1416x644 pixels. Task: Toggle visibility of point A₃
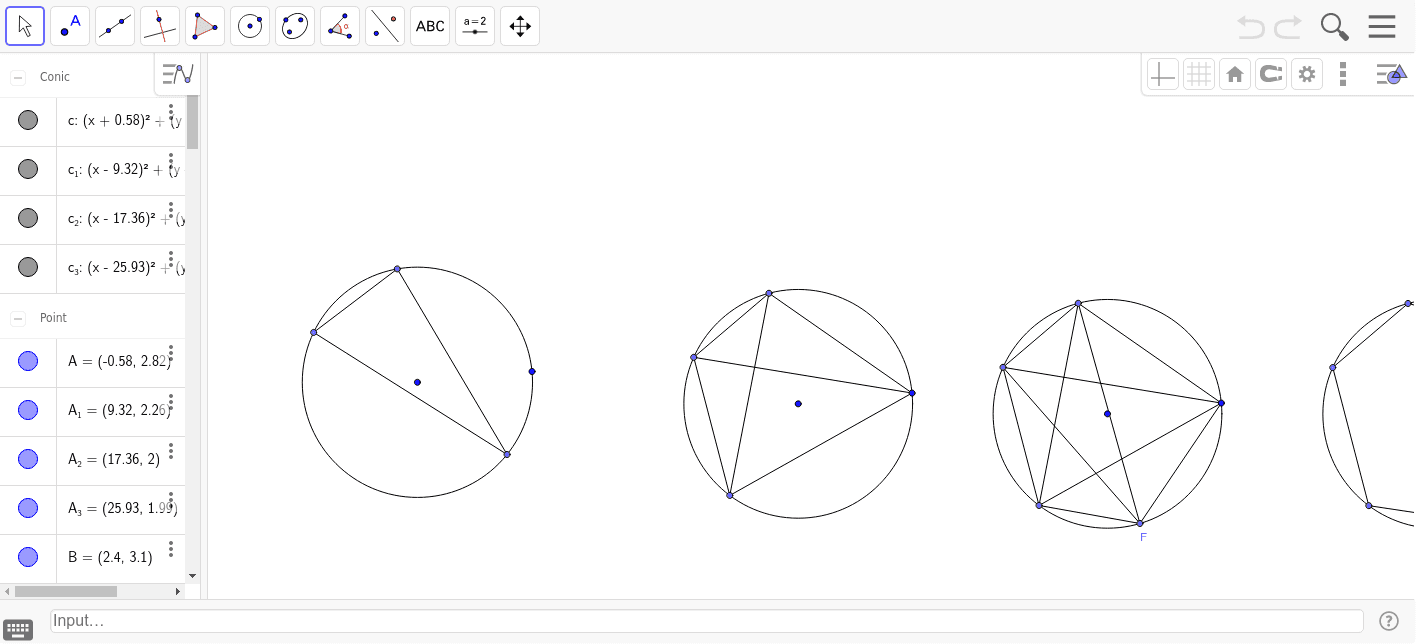[28, 508]
